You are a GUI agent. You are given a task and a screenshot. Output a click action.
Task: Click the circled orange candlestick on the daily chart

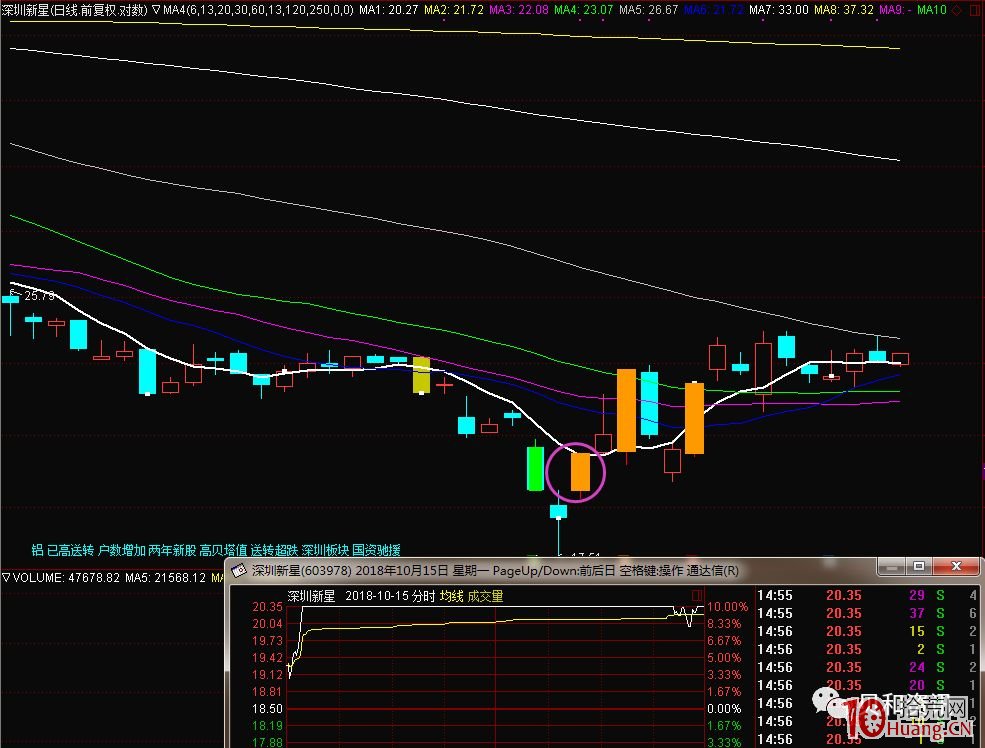coord(580,472)
